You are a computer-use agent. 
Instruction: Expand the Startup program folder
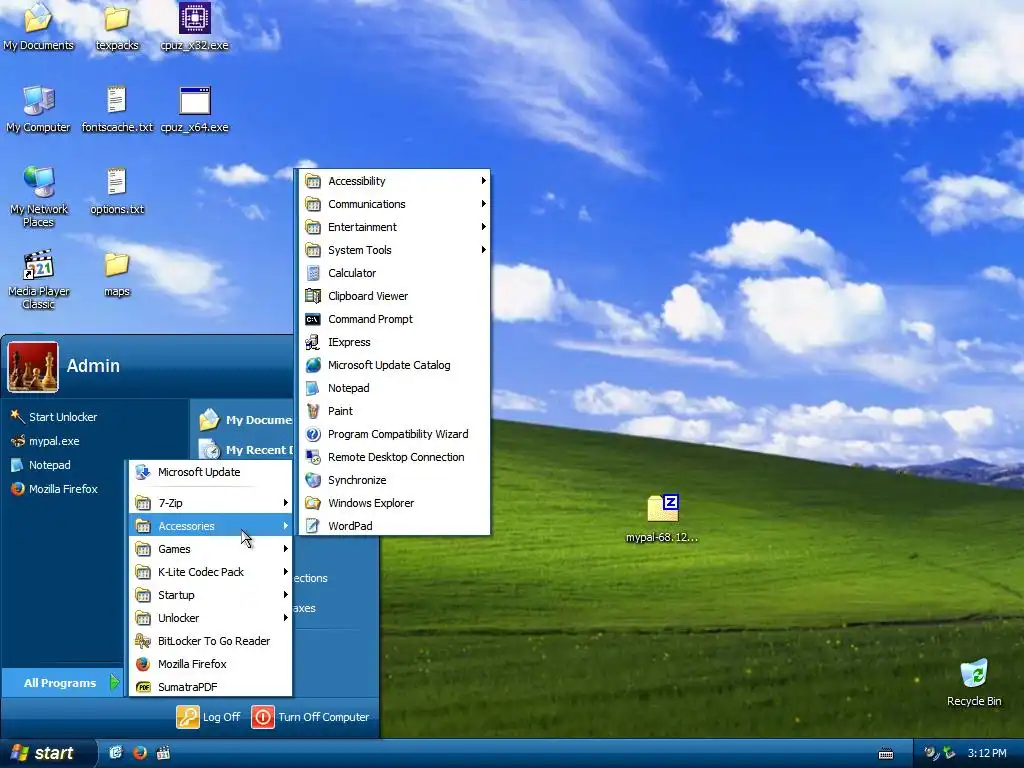click(x=210, y=595)
